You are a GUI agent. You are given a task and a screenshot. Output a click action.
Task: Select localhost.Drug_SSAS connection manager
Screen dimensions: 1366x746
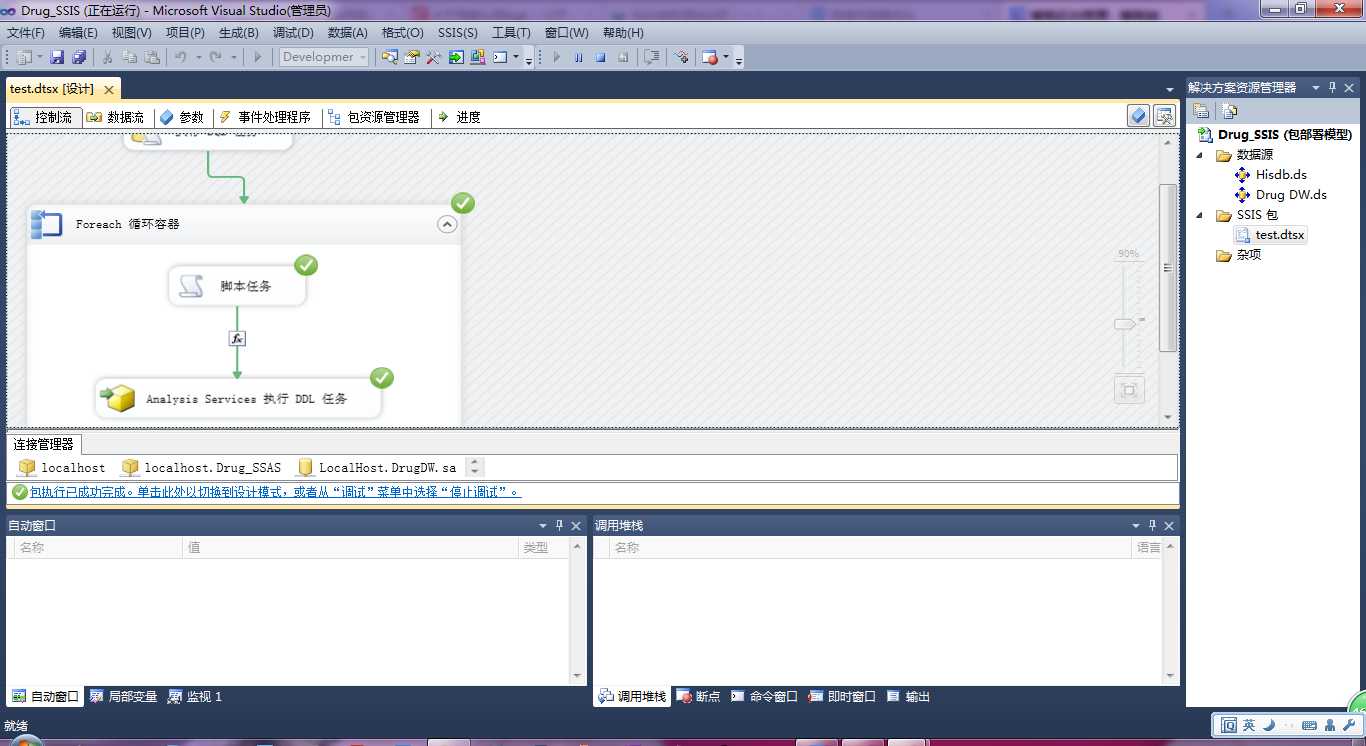coord(201,467)
